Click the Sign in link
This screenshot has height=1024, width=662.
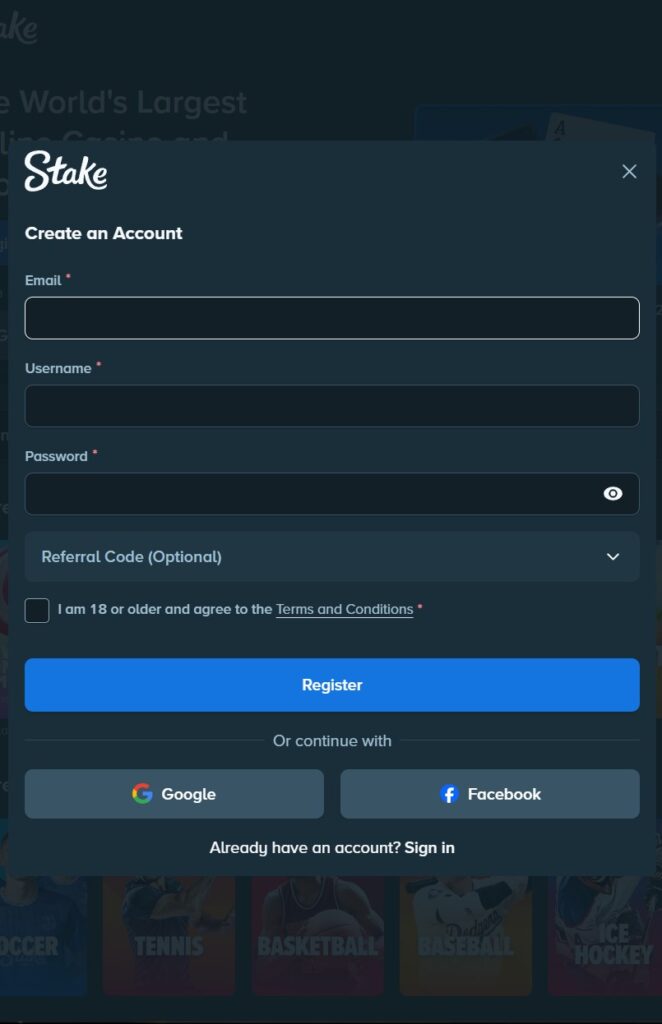429,848
